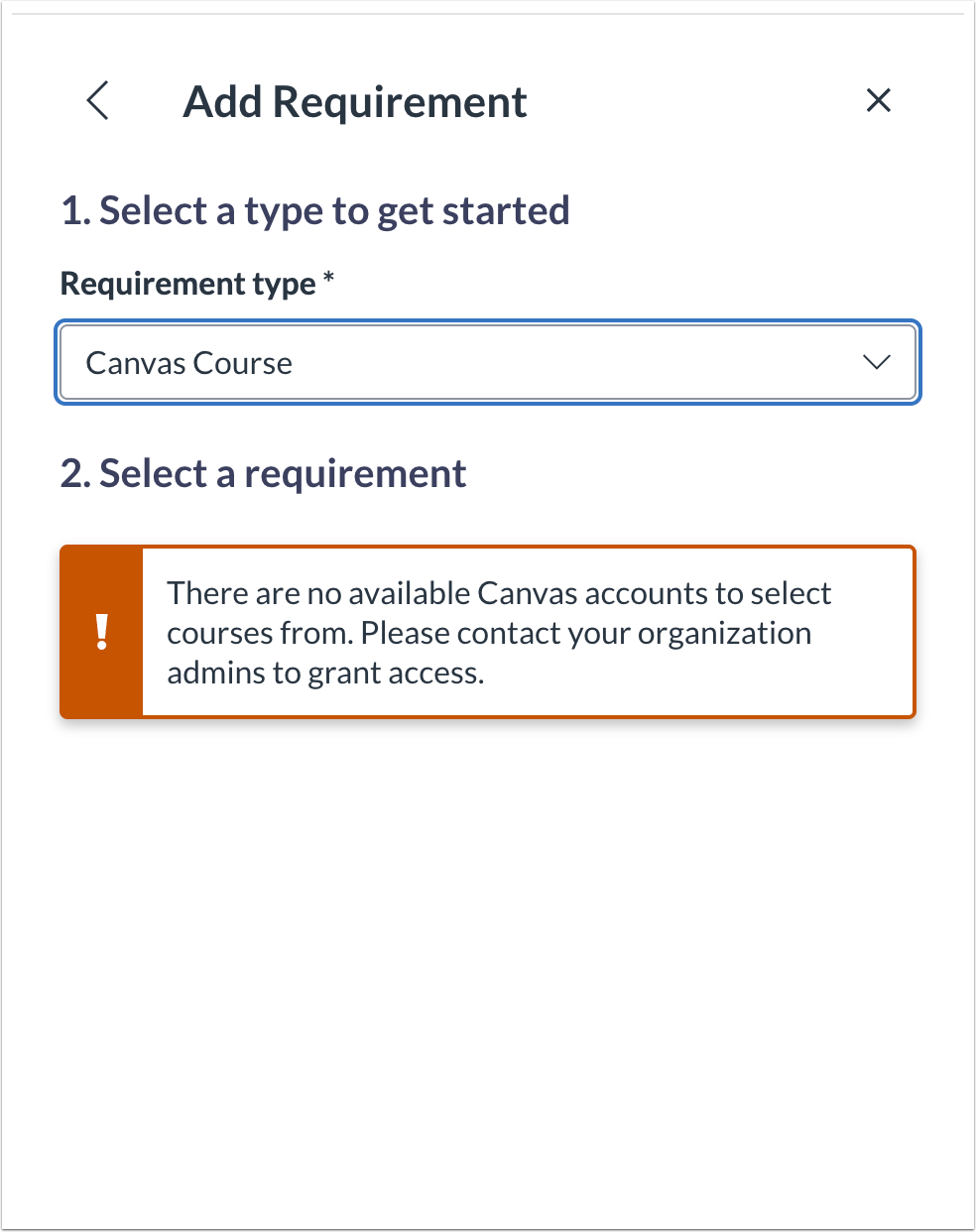Image resolution: width=976 pixels, height=1232 pixels.
Task: Click the Select a type to get started heading
Action: click(315, 210)
